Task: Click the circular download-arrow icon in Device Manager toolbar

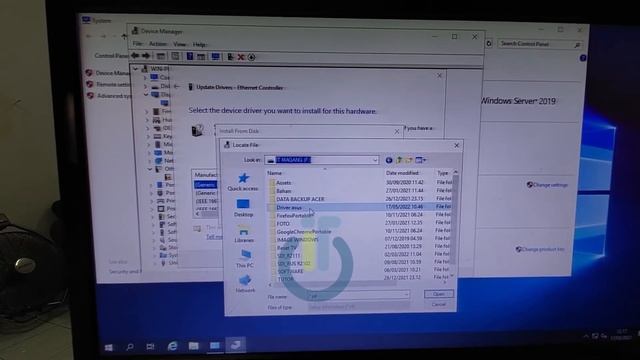Action: point(251,57)
